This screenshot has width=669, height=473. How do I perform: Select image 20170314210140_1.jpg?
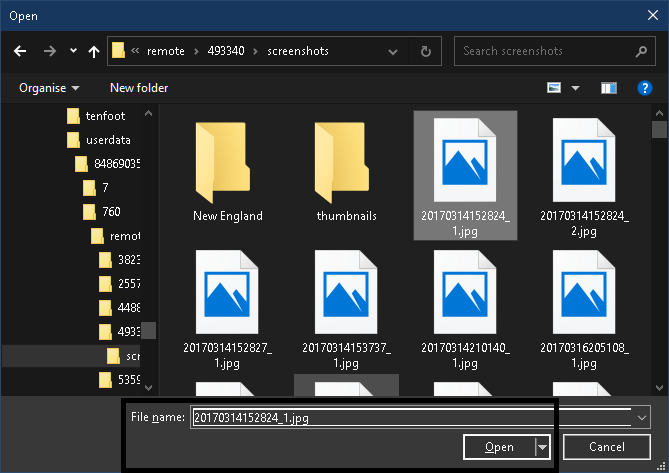click(465, 310)
